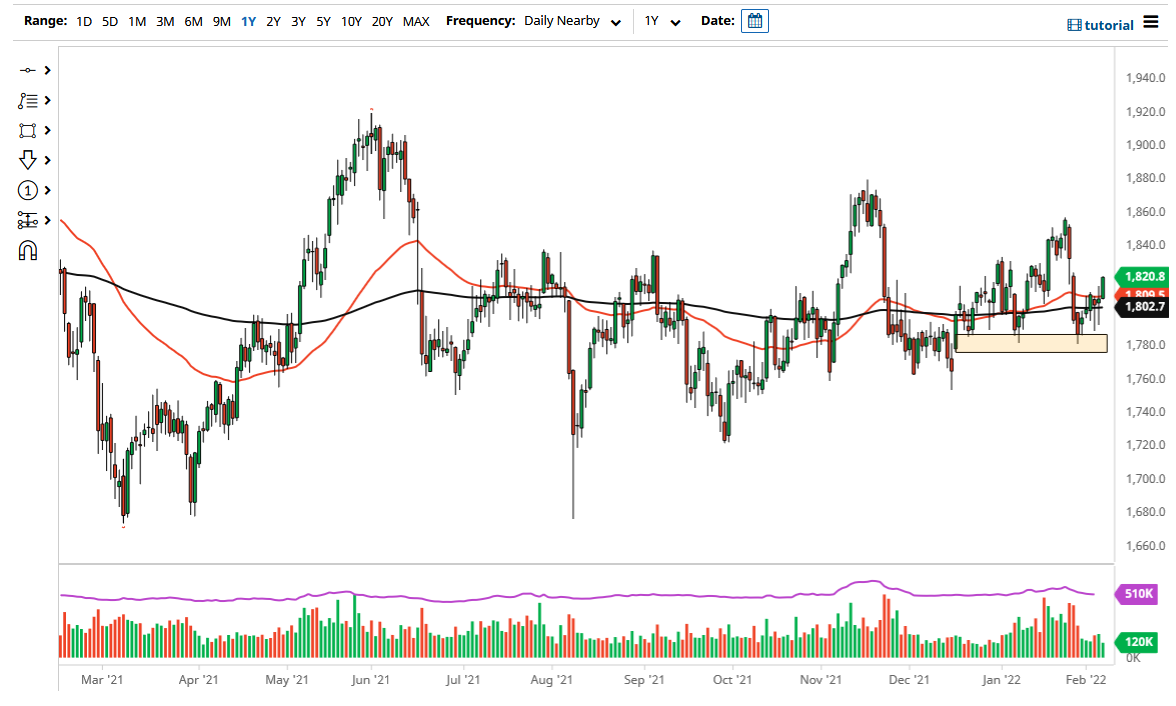Choose the down arrow marker tool icon
Viewport: 1176px width, 706px height.
(27, 160)
